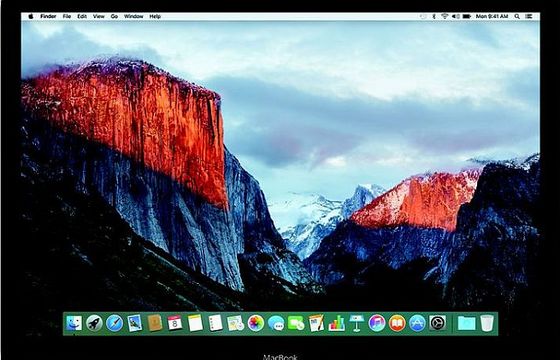
Task: Open Maps icon in Dock
Action: pos(236,323)
